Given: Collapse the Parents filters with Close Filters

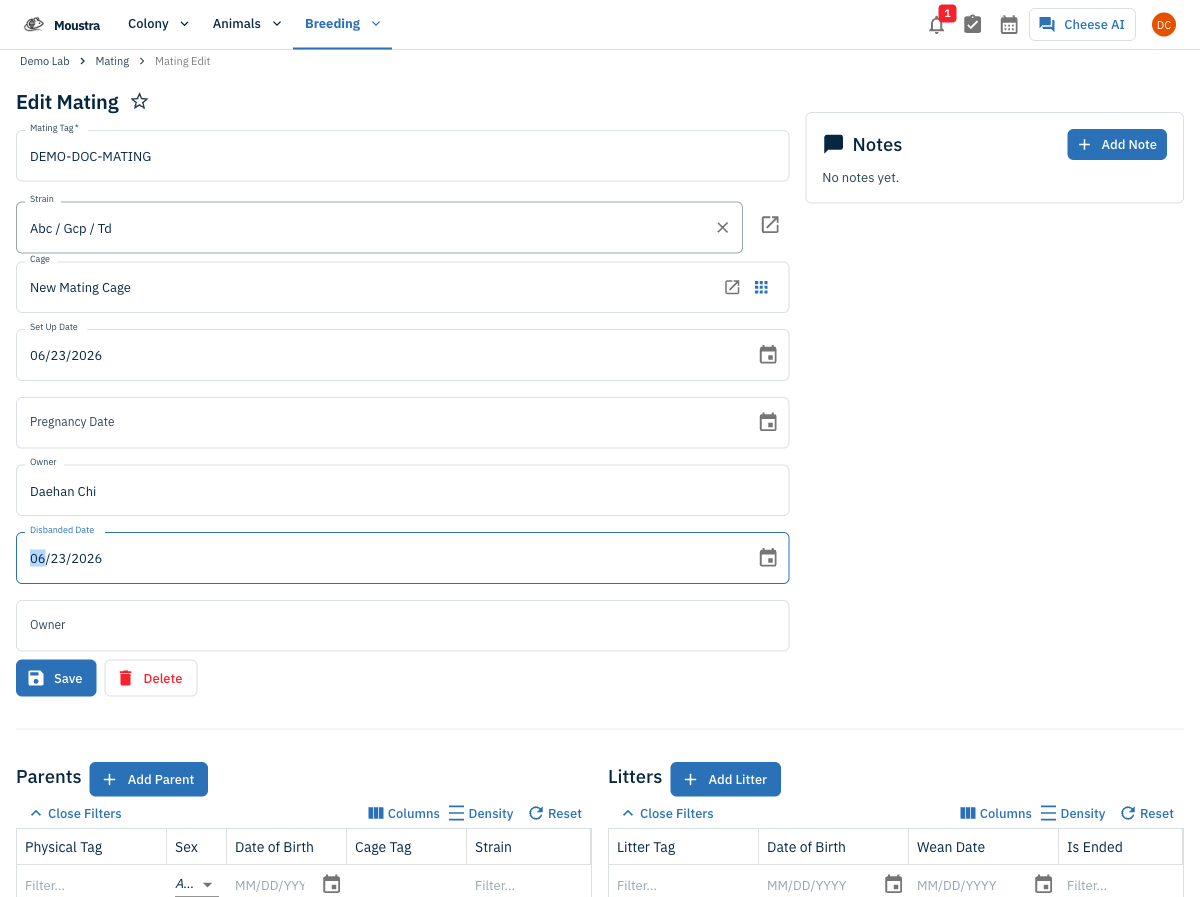Looking at the screenshot, I should coord(76,813).
